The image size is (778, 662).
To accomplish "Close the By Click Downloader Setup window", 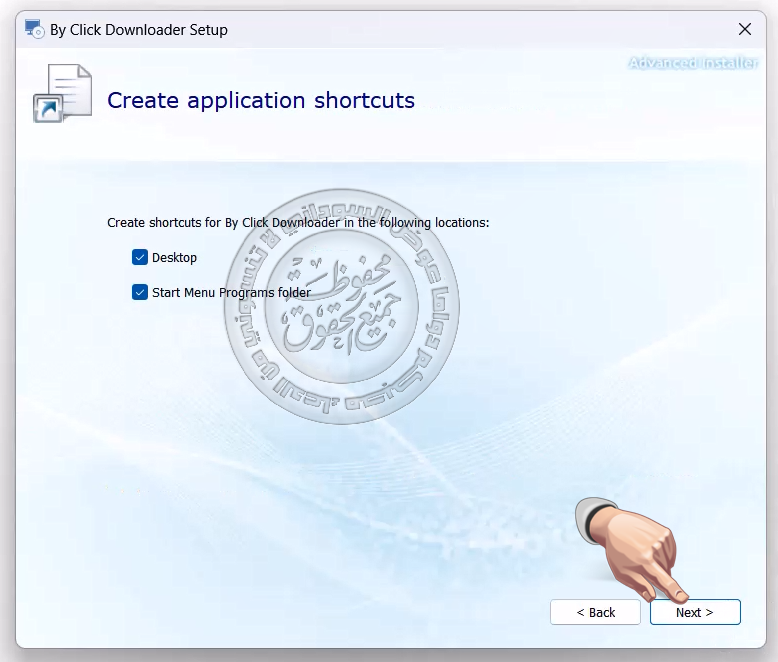I will point(744,30).
